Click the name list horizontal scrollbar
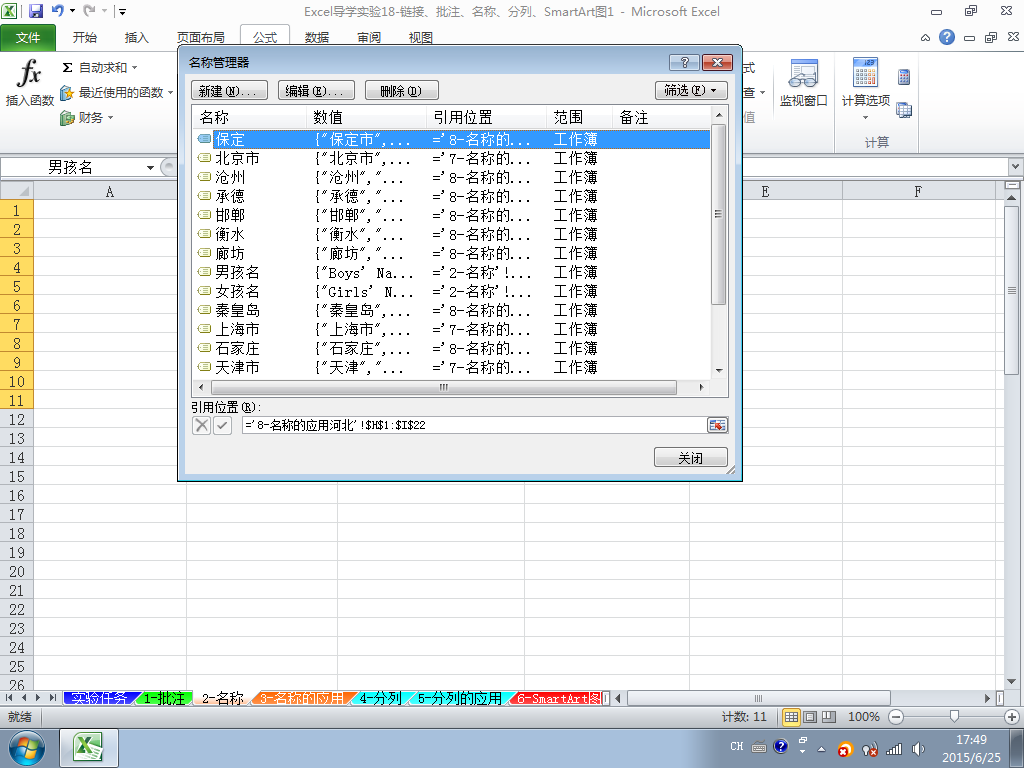The height and width of the screenshot is (768, 1024). [443, 387]
